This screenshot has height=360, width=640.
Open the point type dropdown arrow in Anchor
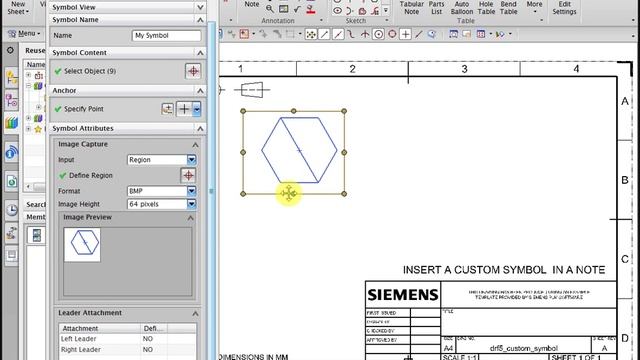click(197, 109)
